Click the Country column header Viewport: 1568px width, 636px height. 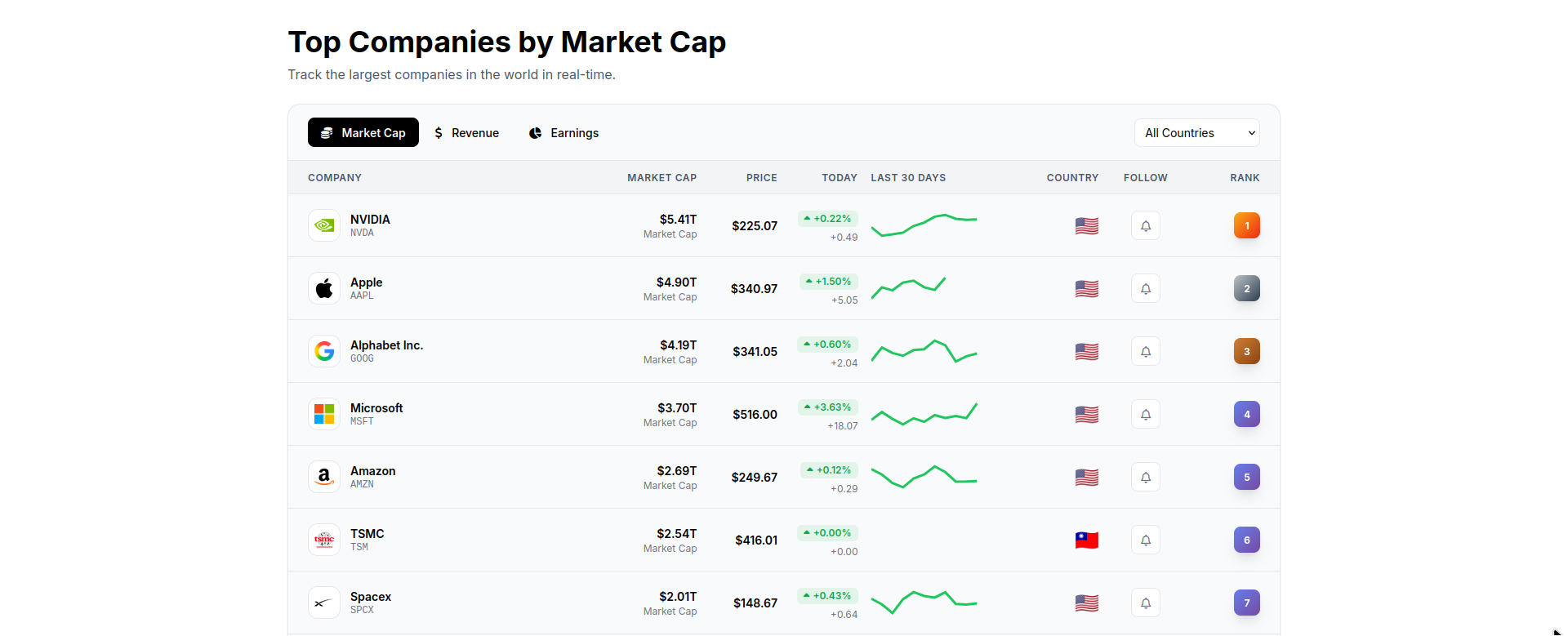coord(1072,177)
